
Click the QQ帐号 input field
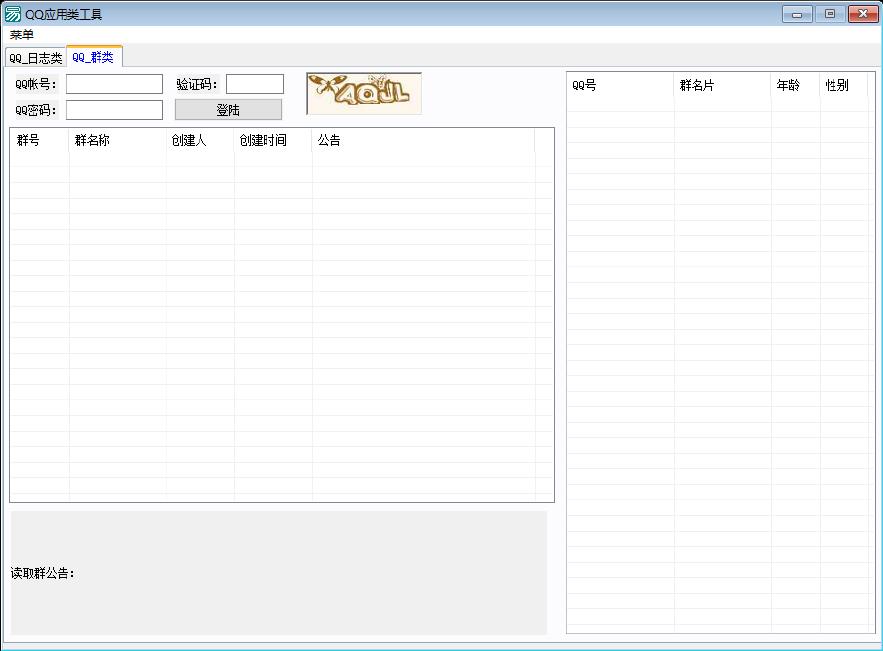[x=114, y=84]
